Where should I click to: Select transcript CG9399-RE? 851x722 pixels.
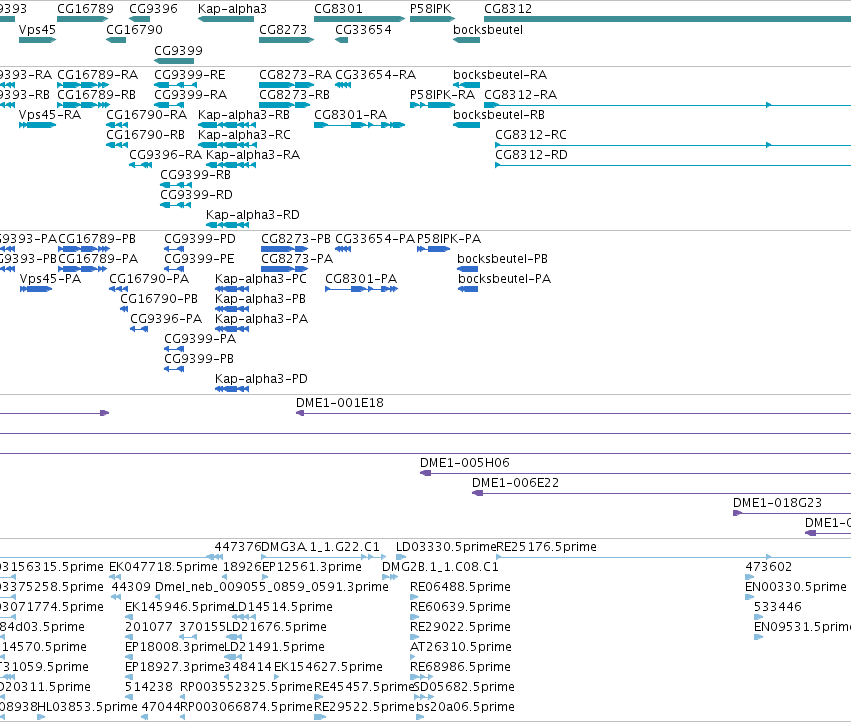[x=189, y=74]
